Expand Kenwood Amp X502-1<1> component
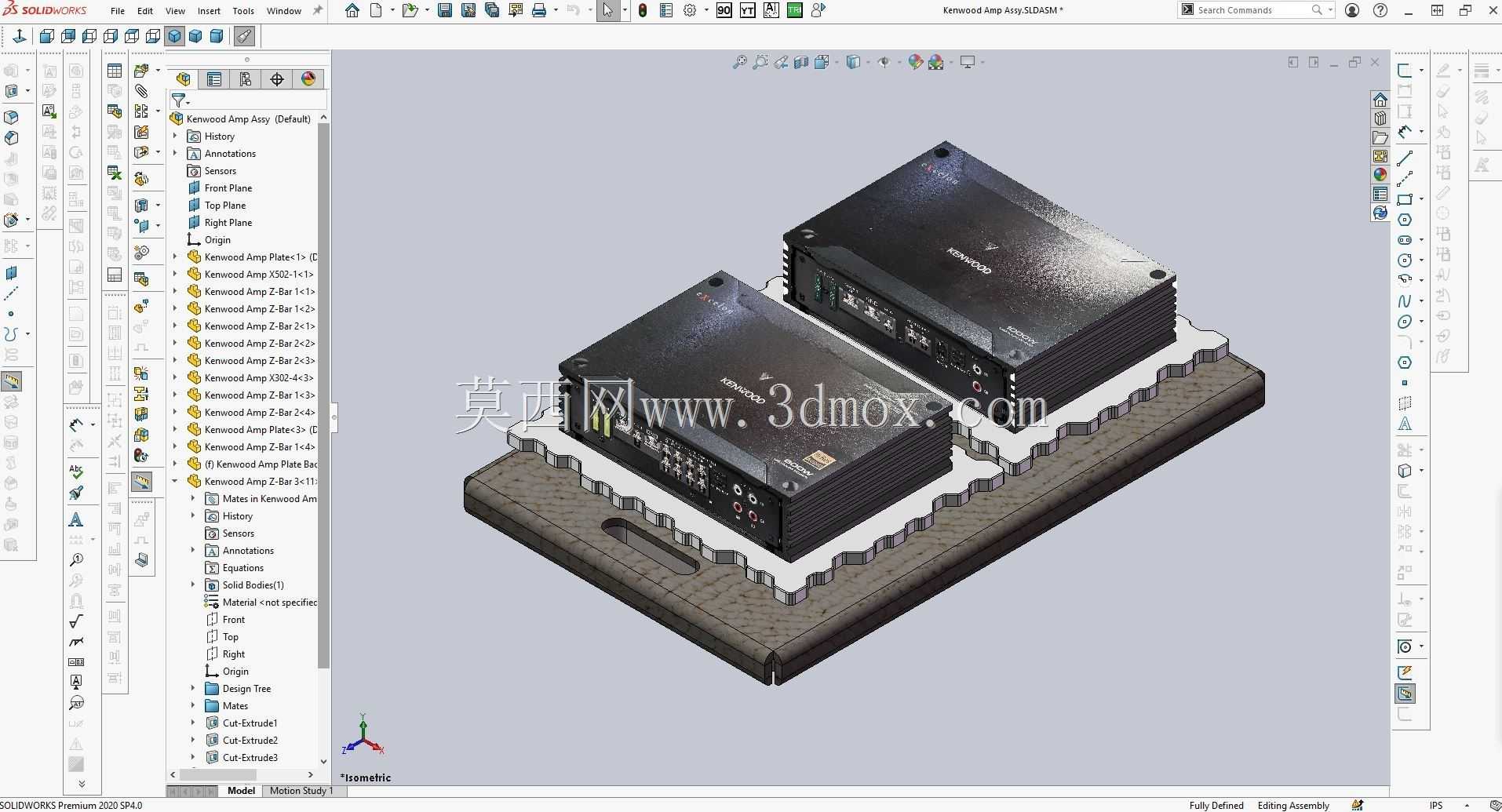The image size is (1502, 812). tap(175, 274)
